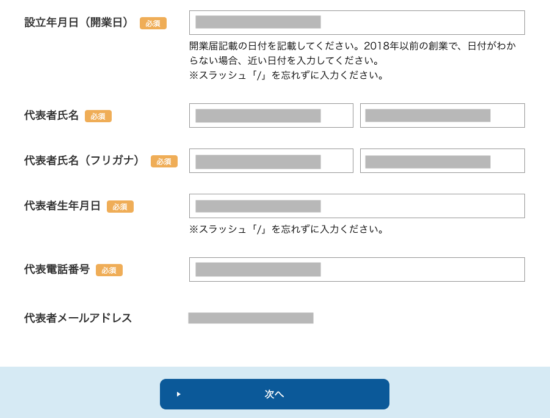Click the 設立年月日（開業日） input field

point(357,22)
